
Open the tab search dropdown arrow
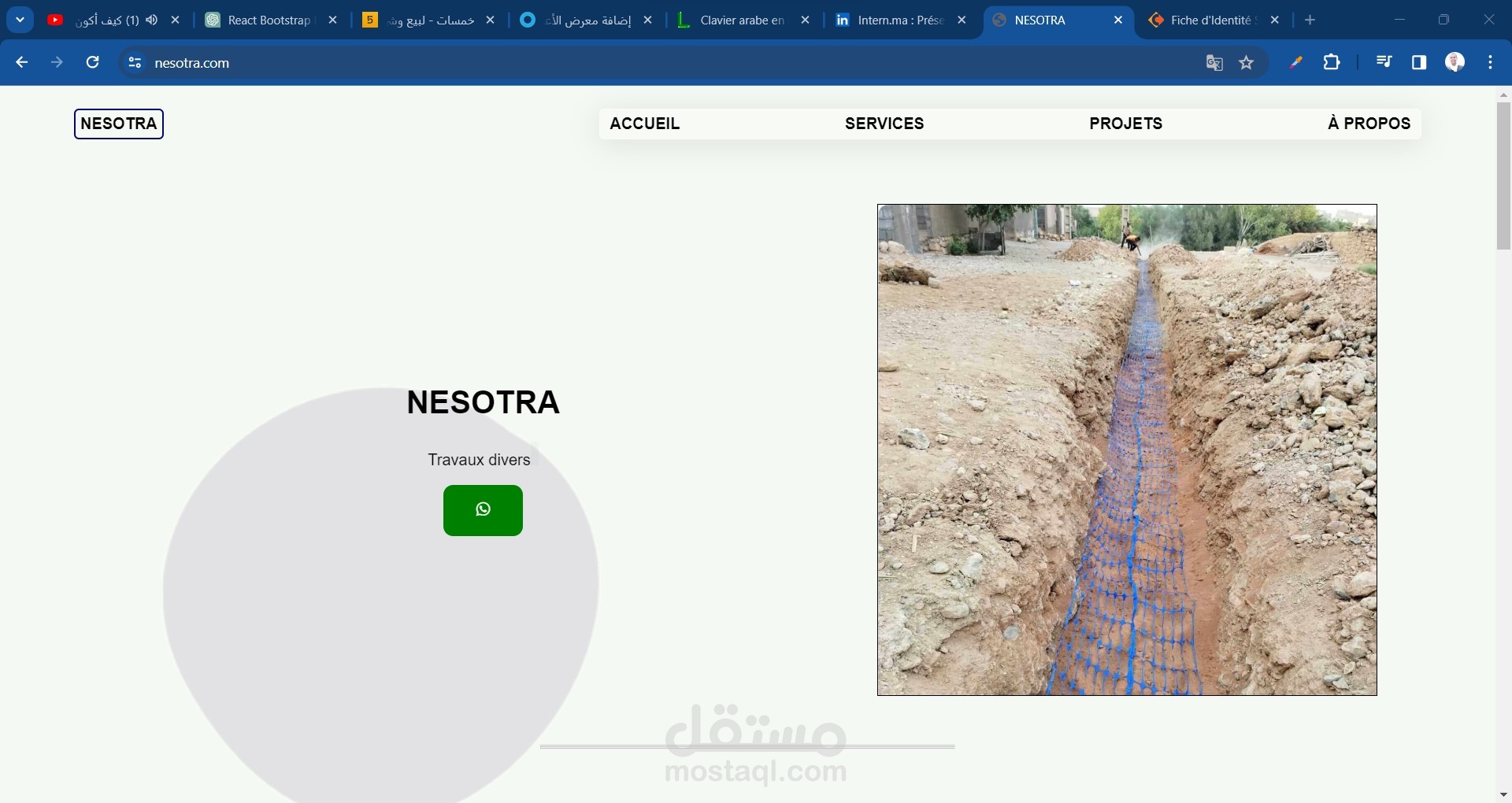(20, 20)
